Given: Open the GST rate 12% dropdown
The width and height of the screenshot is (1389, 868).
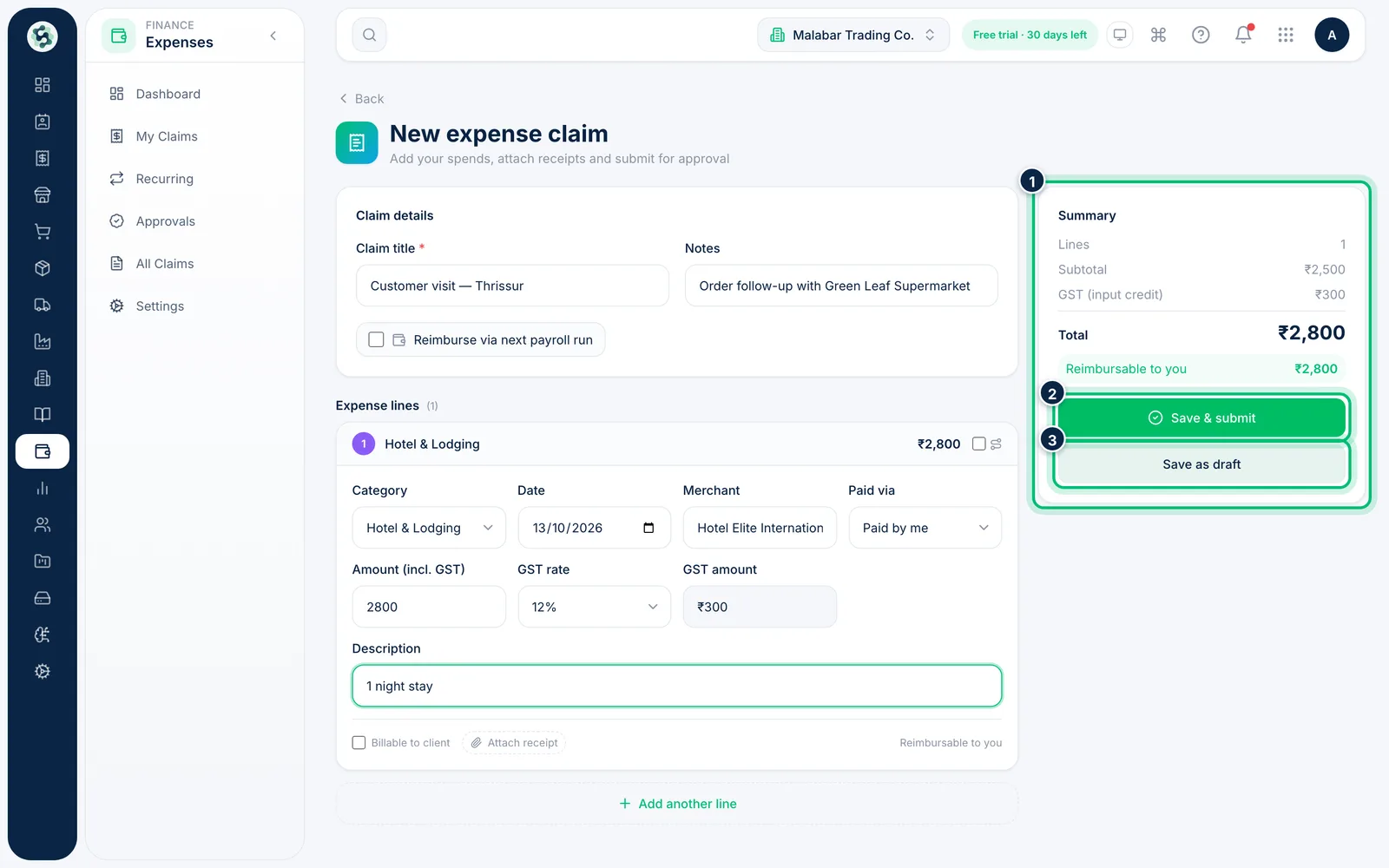Looking at the screenshot, I should pyautogui.click(x=594, y=607).
